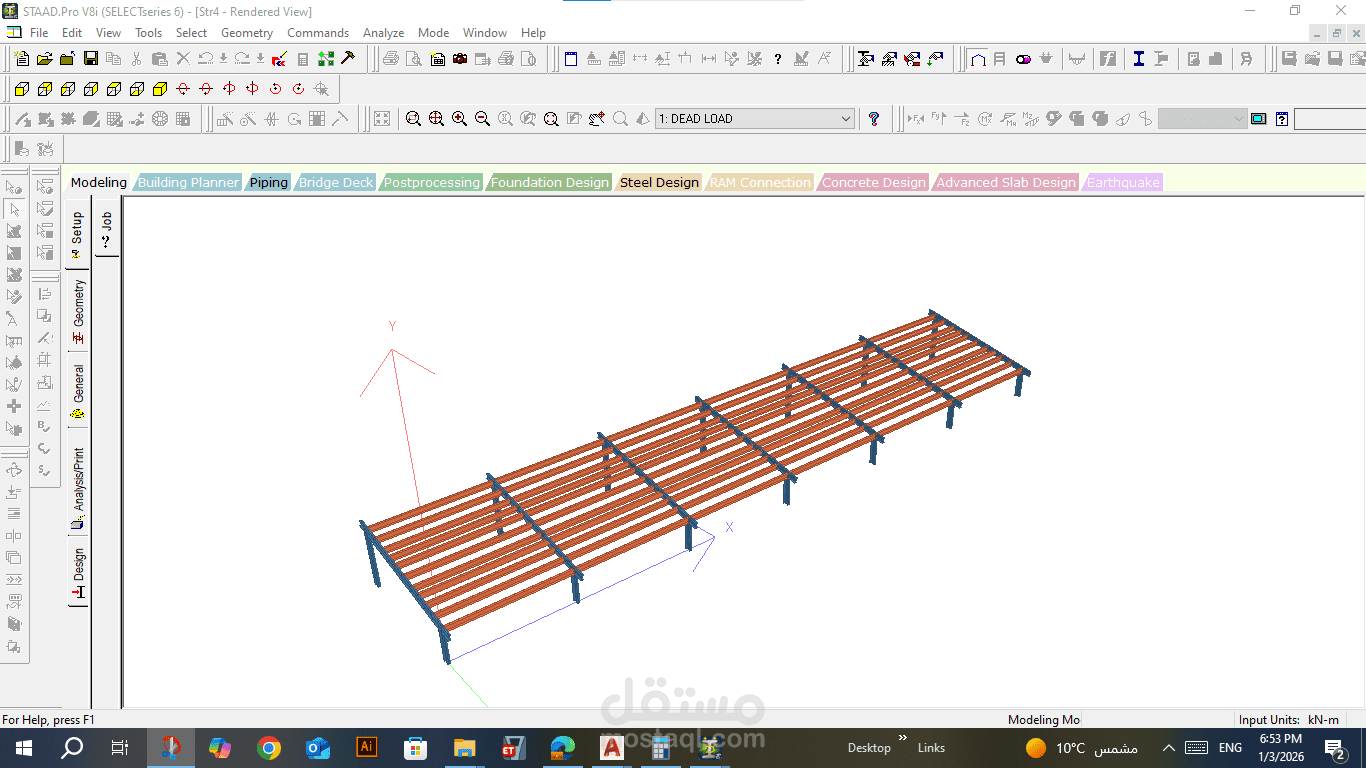Open the notification center icon
Screen dimensions: 1366x768
pos(1335,748)
